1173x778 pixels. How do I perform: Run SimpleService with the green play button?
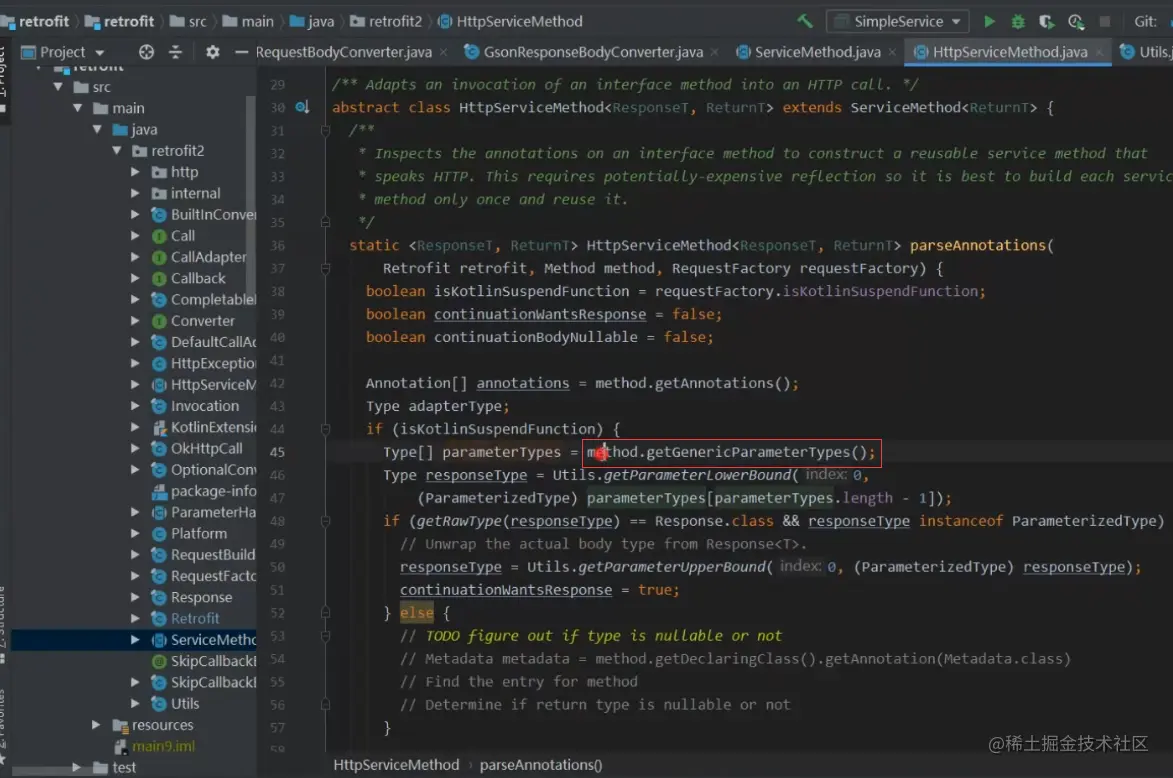[989, 22]
